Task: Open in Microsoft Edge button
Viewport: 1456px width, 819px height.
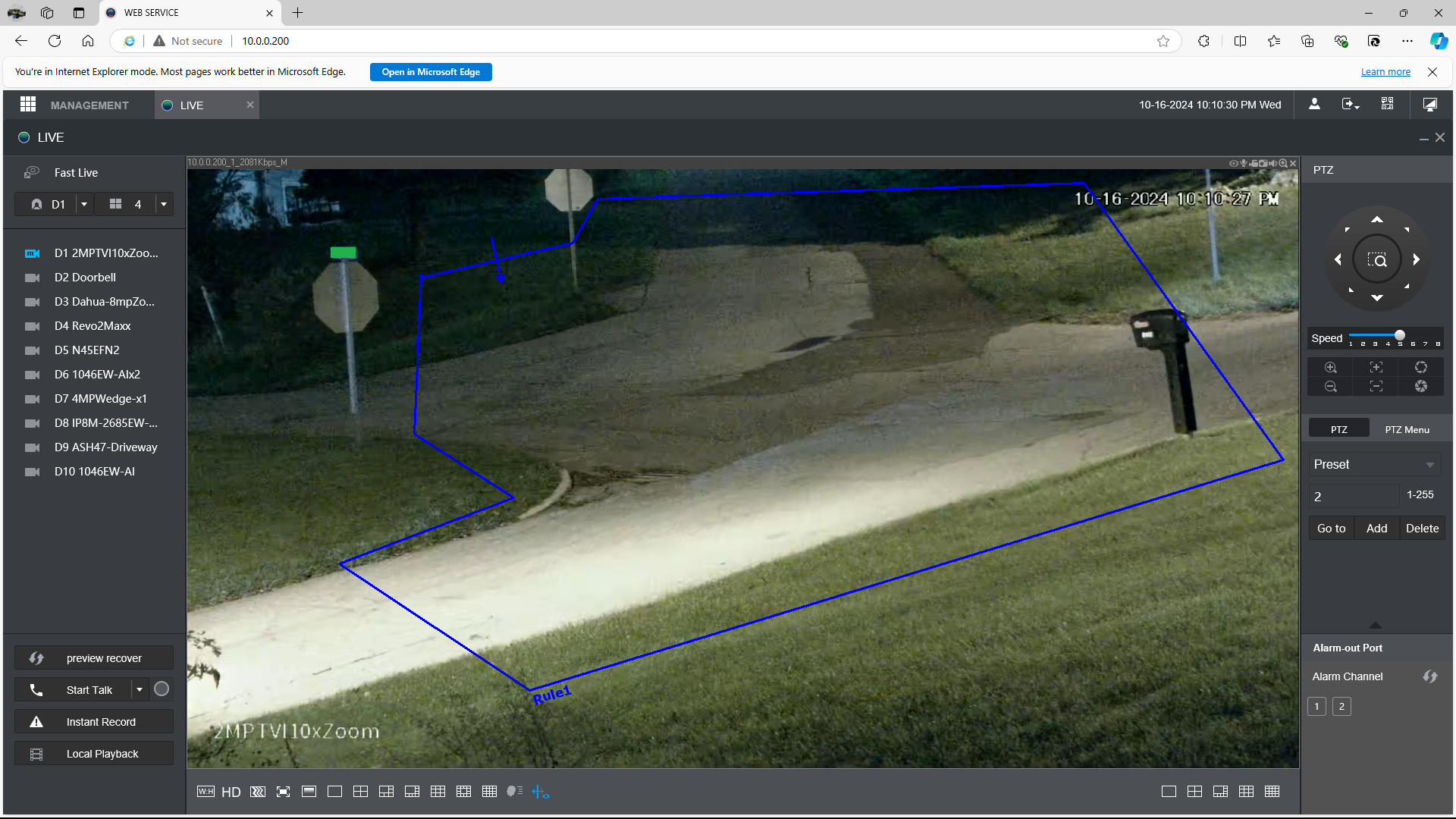Action: pos(431,72)
